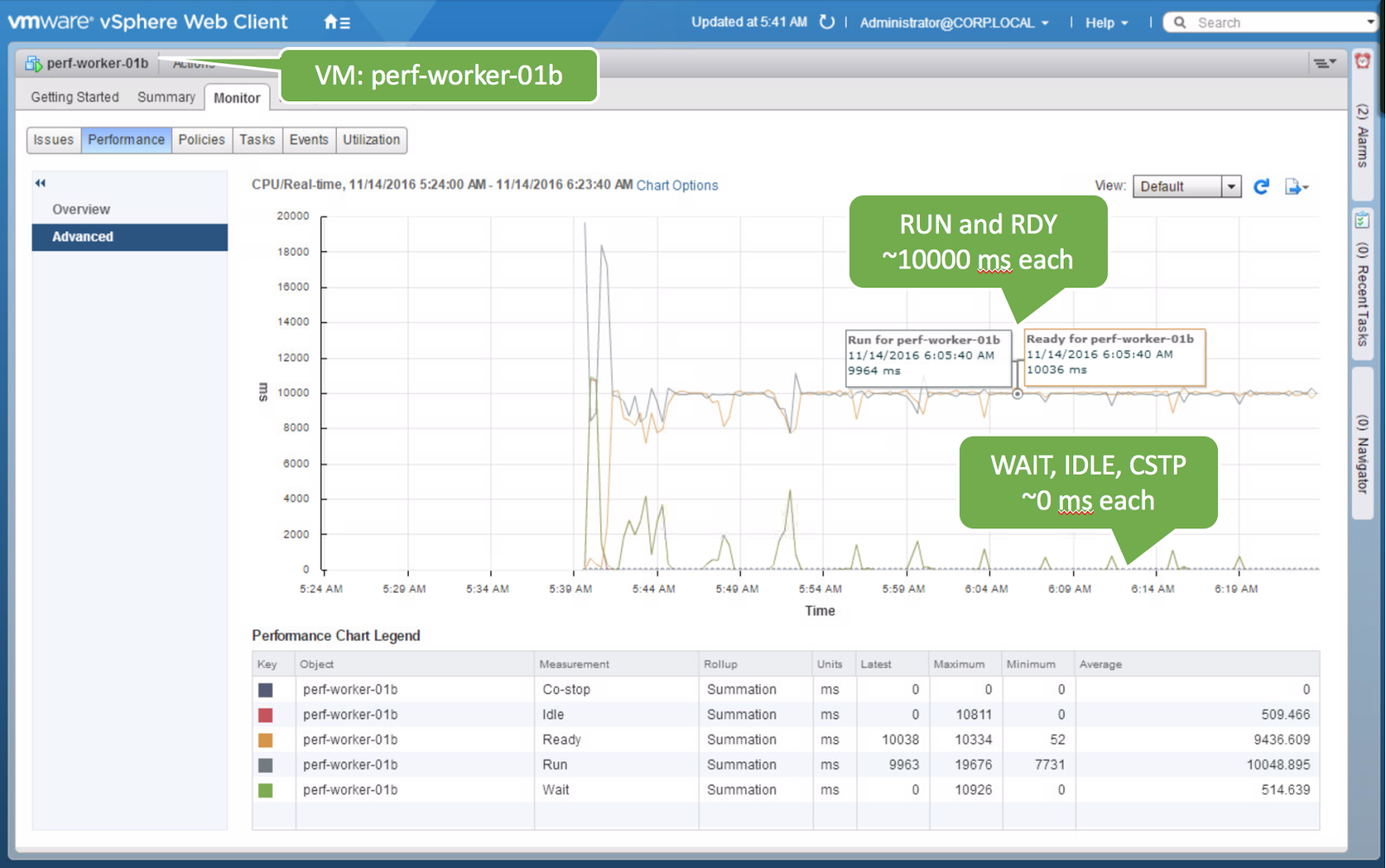
Task: Click the refresh icon beside Updated at 5:41 AM
Action: coord(826,22)
